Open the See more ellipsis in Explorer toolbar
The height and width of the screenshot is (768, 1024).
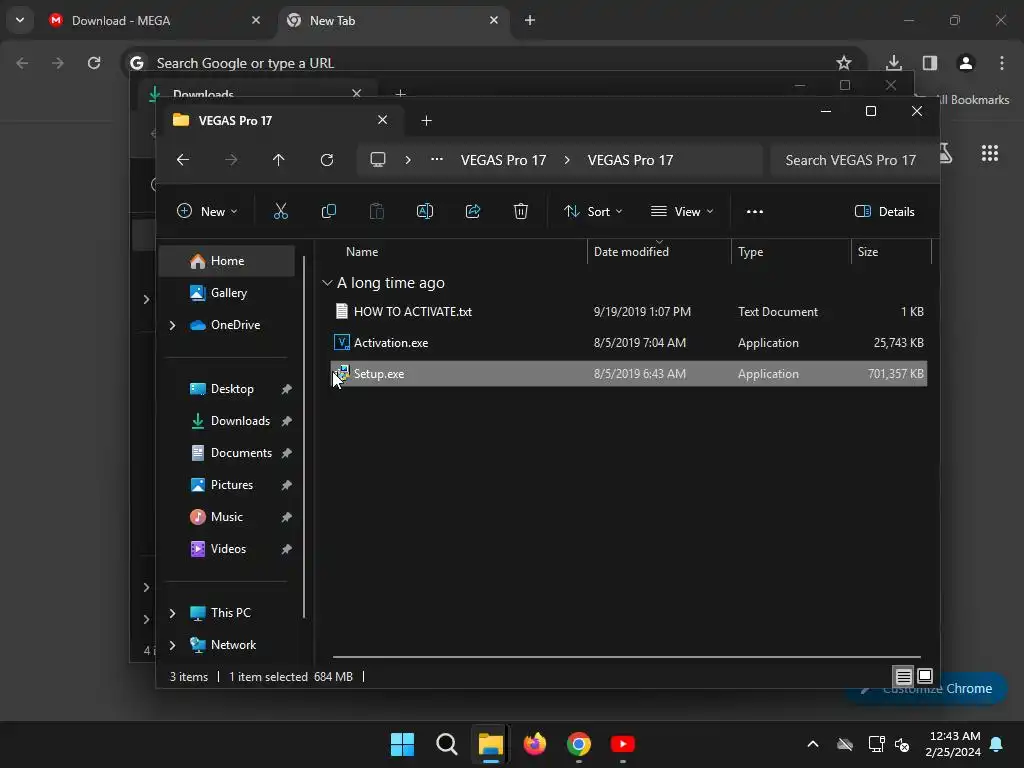(755, 212)
